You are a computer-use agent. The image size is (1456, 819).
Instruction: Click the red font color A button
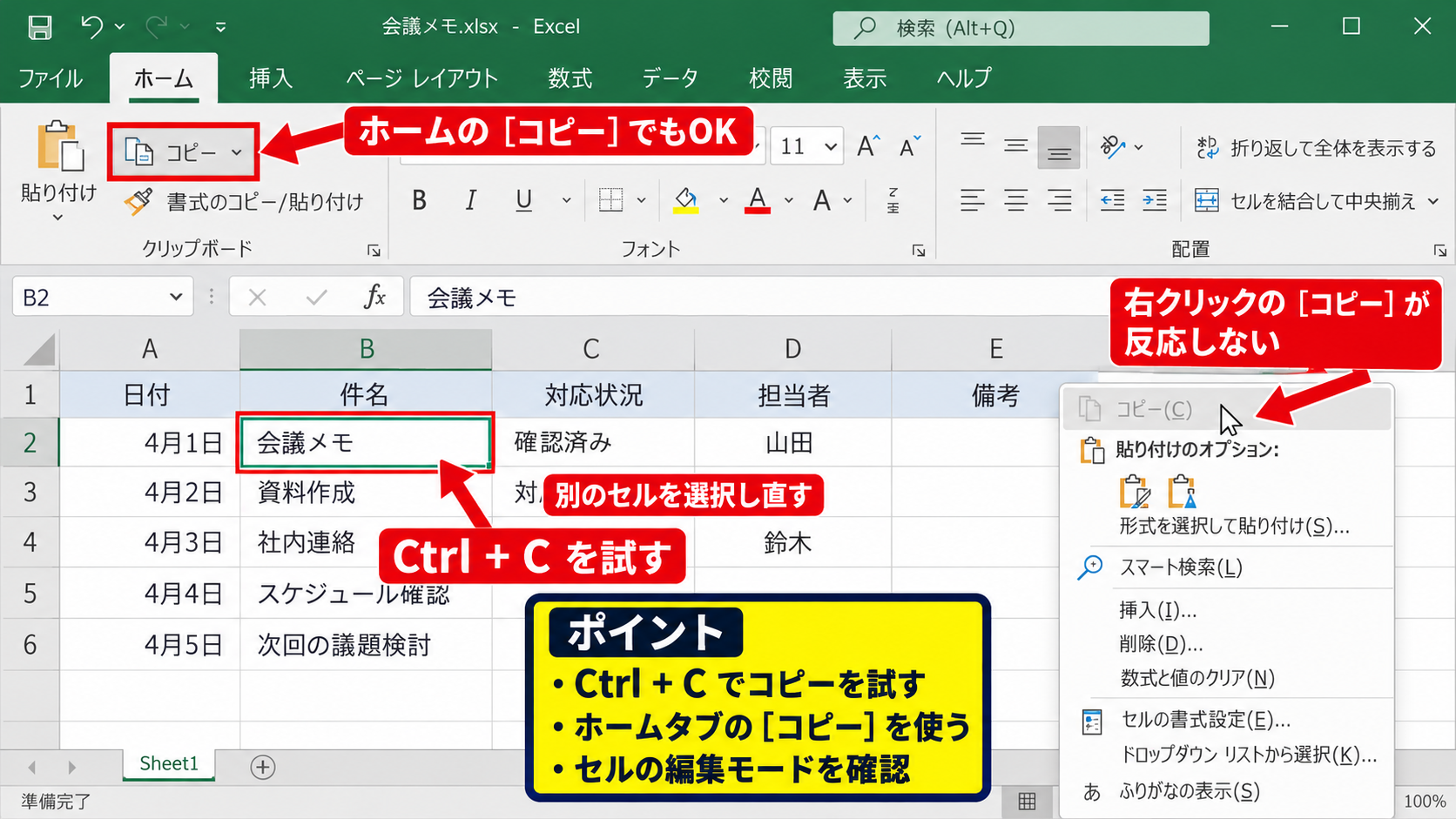(x=758, y=200)
